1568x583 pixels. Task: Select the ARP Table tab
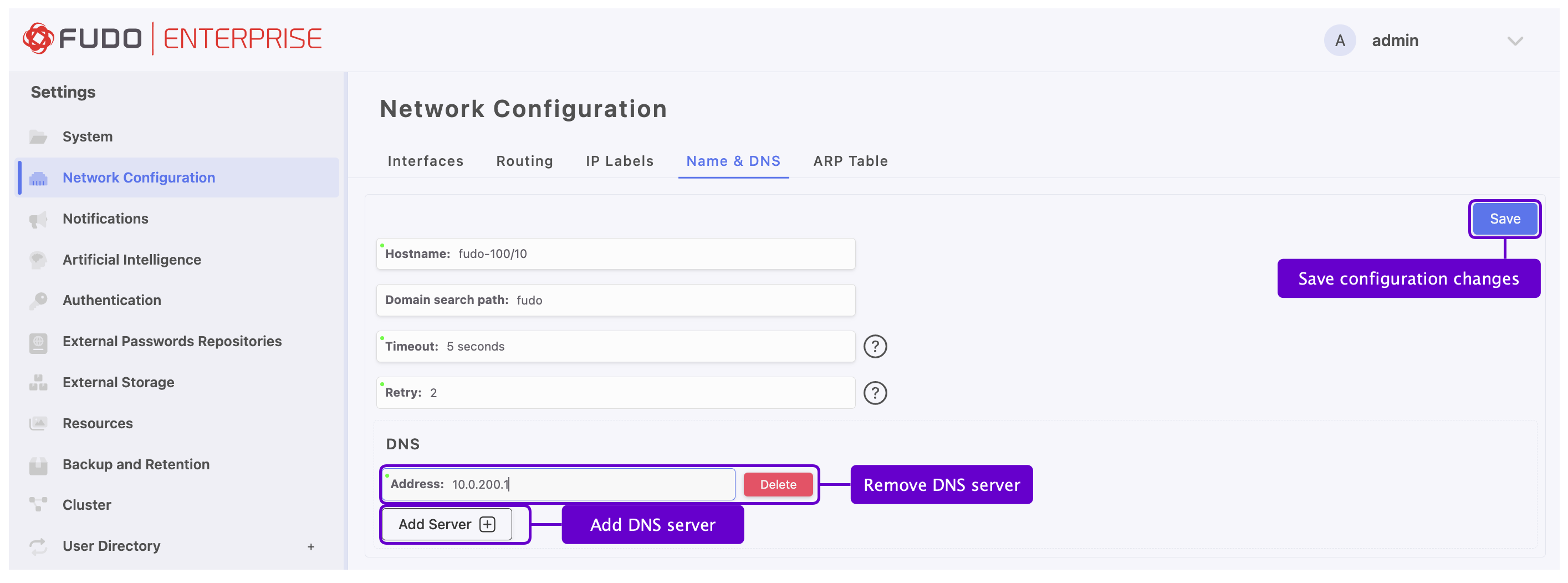[x=850, y=161]
